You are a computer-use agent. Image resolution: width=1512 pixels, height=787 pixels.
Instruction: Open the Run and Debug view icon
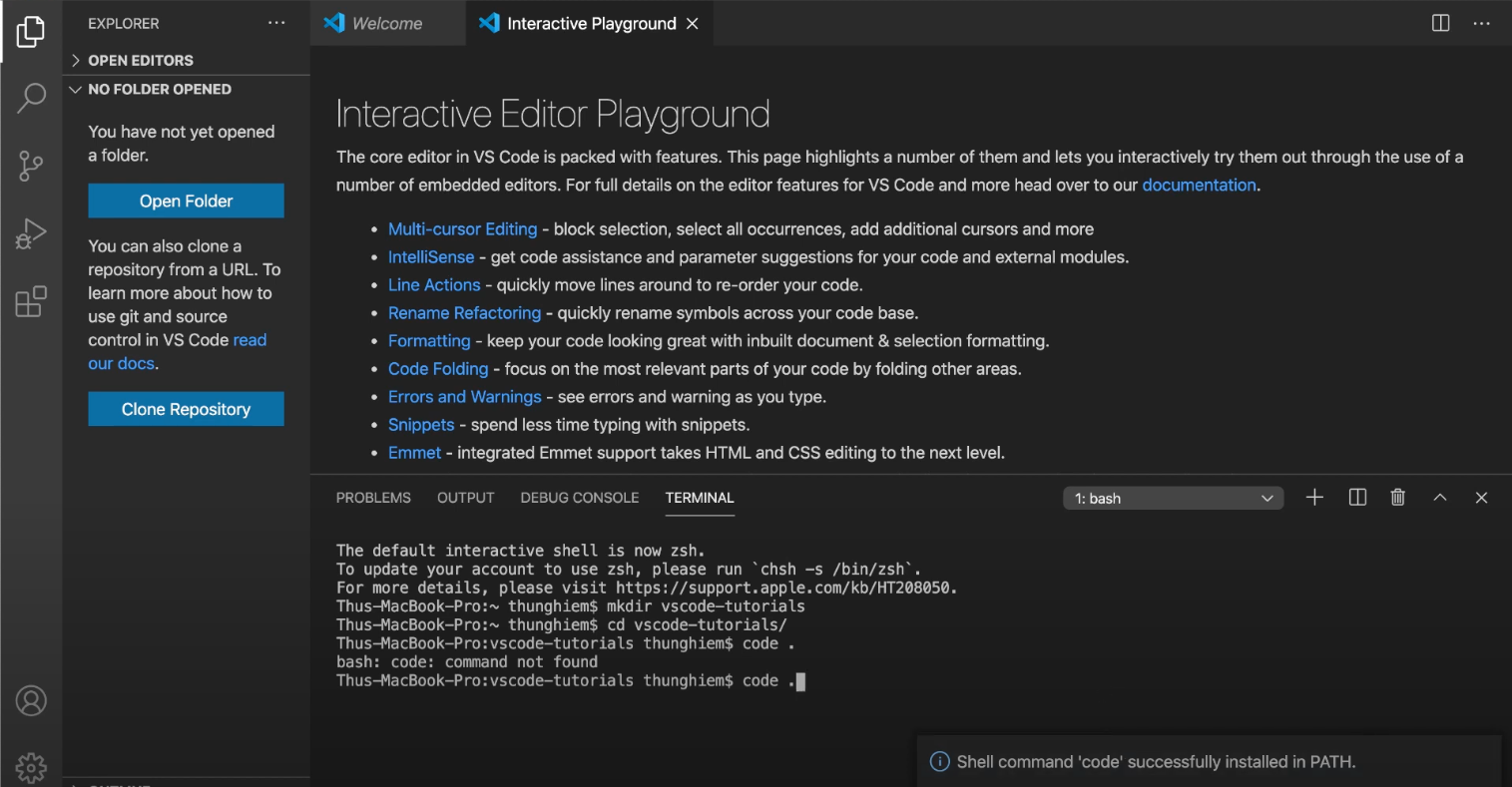click(31, 233)
